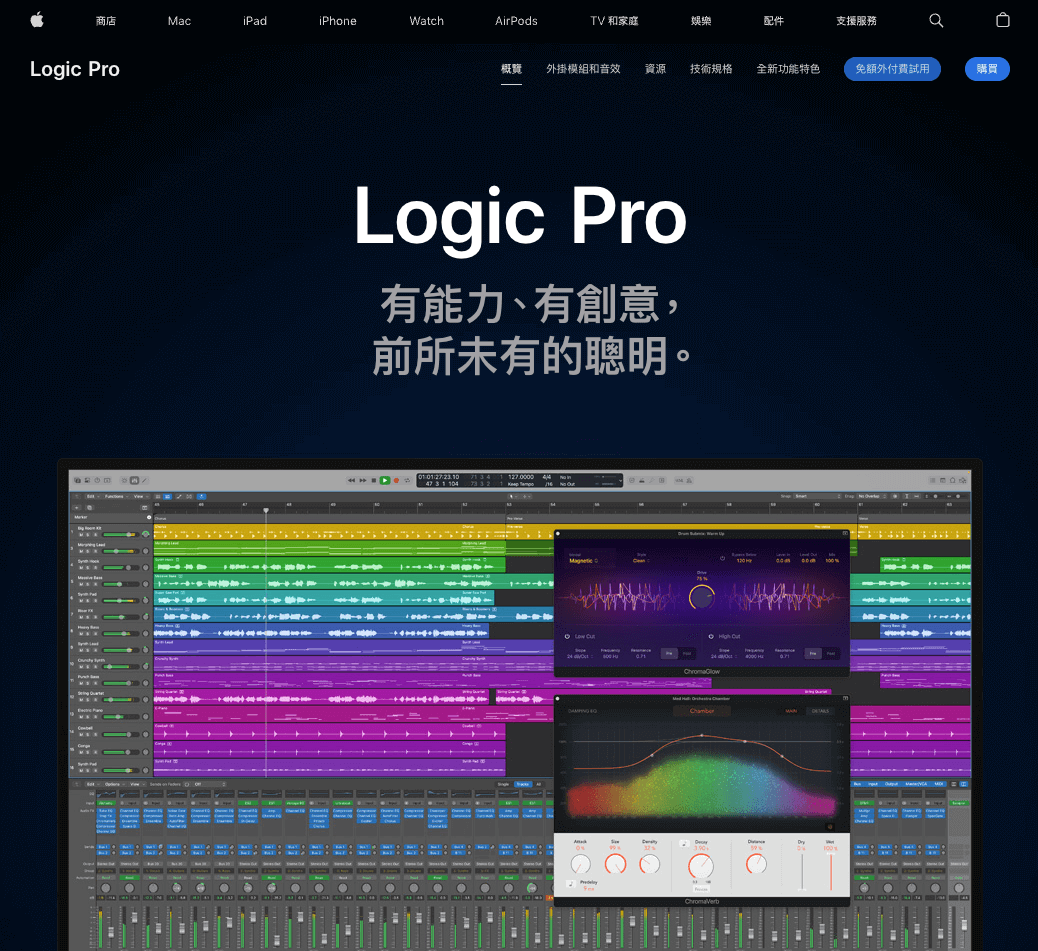Screen dimensions: 1038x951
Task: Click the red Record button in transport
Action: click(x=396, y=480)
